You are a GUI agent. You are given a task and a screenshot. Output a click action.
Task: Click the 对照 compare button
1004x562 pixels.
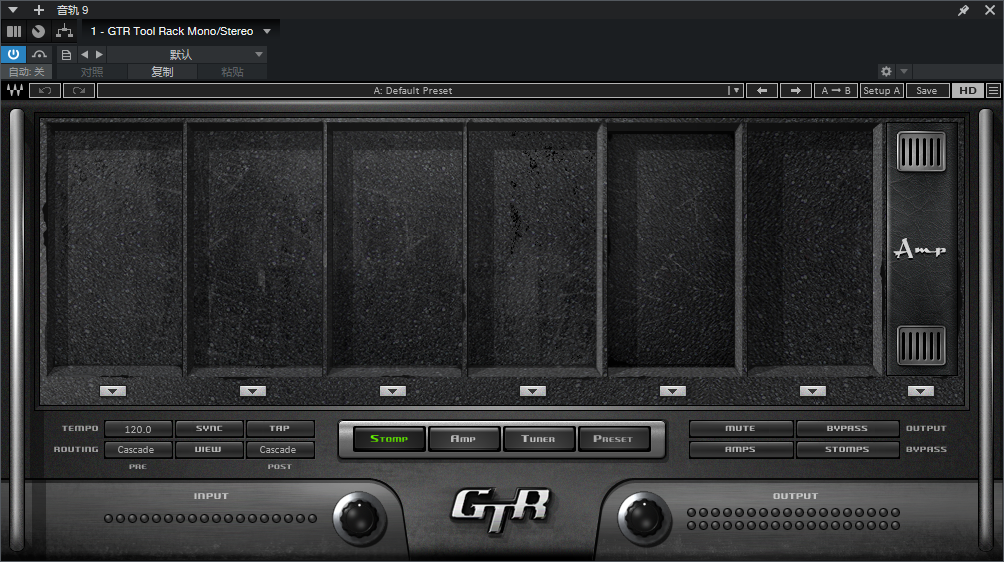point(92,72)
